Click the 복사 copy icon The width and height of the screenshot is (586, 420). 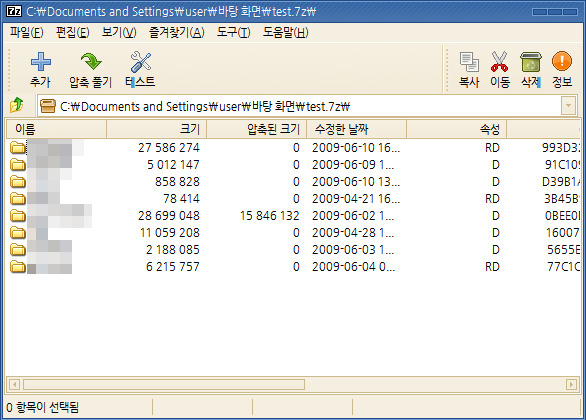coord(469,62)
